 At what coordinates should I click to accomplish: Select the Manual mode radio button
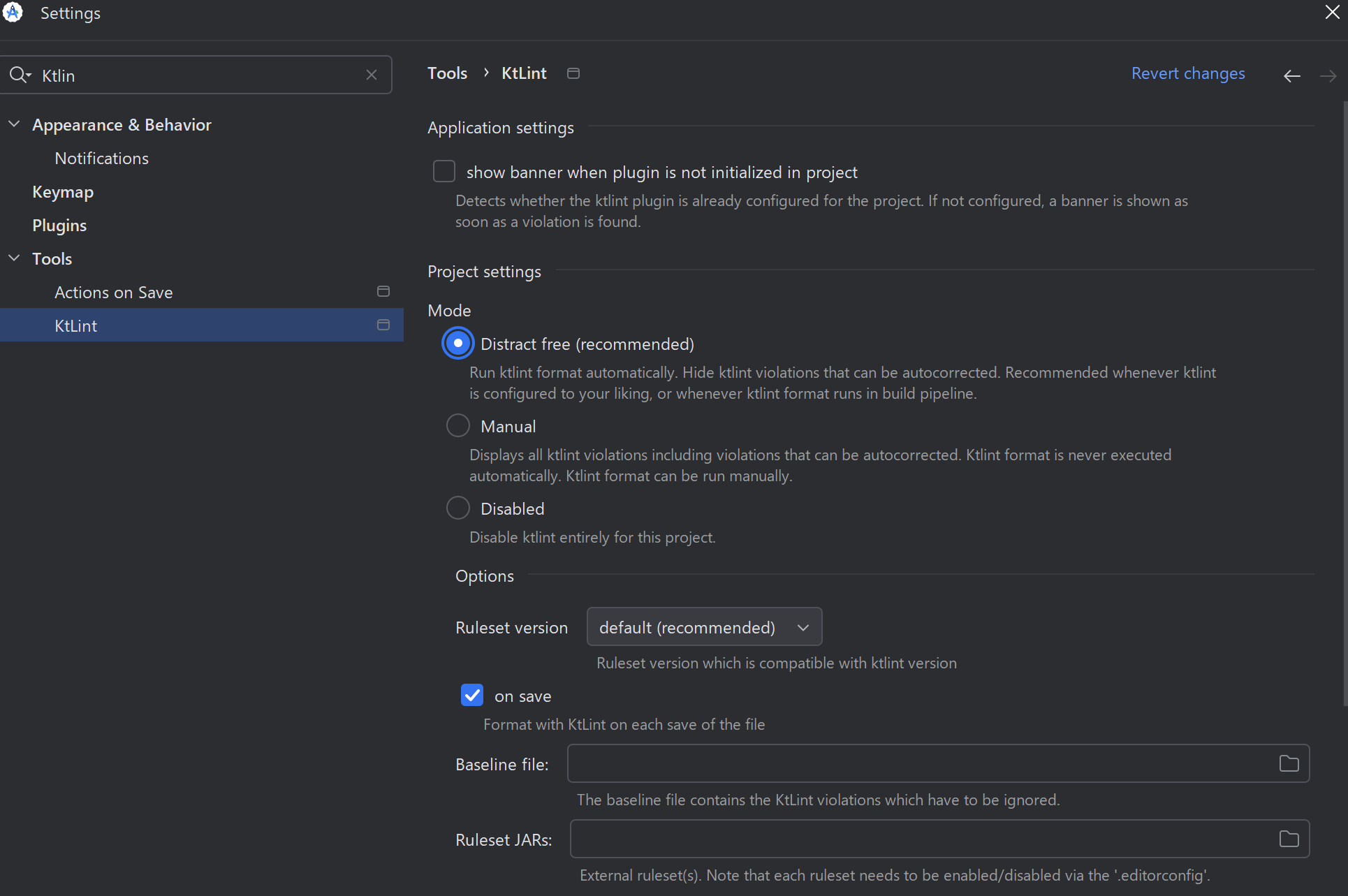tap(458, 425)
